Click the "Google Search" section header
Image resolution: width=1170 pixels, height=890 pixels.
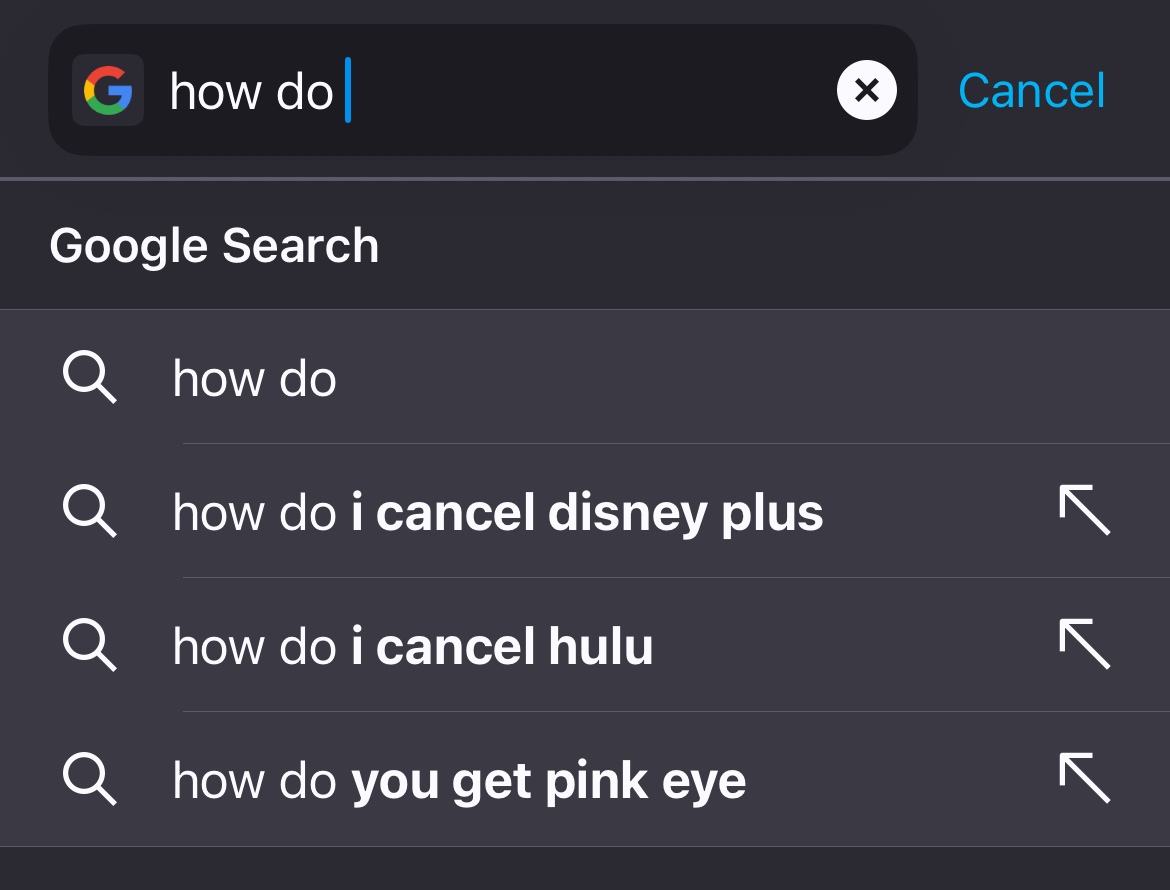214,246
